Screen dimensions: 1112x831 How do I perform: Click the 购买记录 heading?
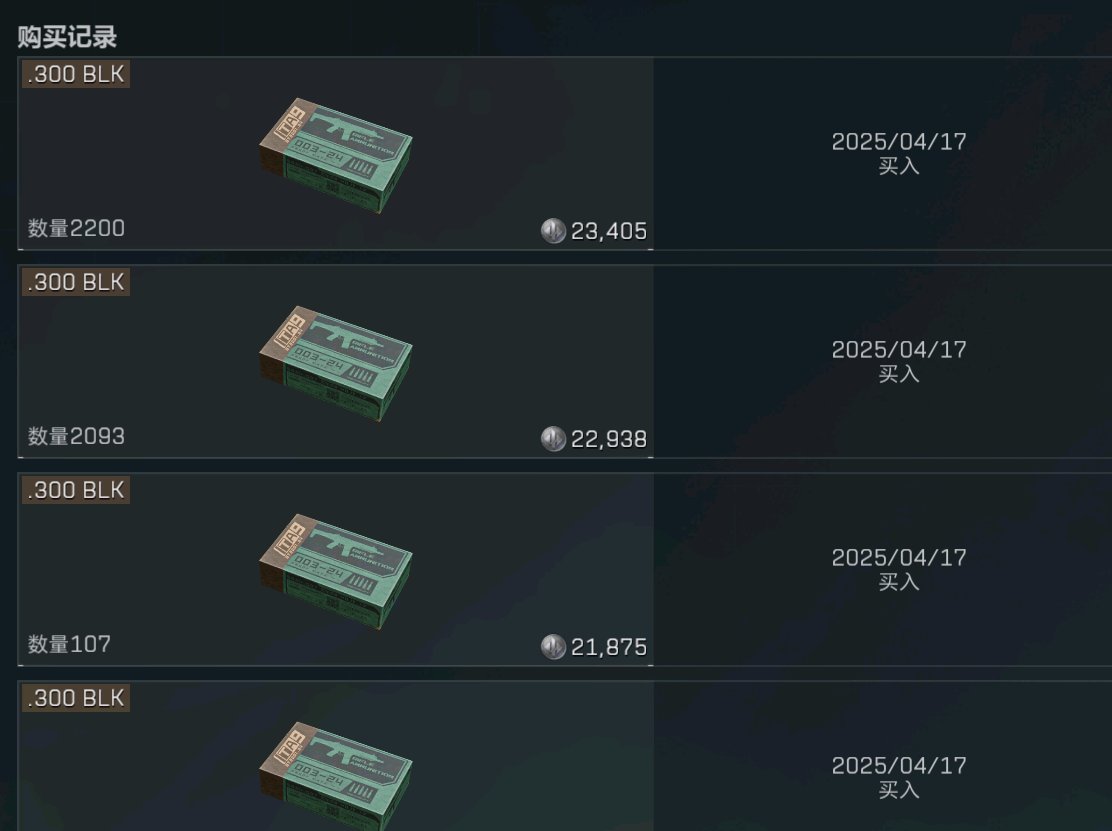pos(67,37)
